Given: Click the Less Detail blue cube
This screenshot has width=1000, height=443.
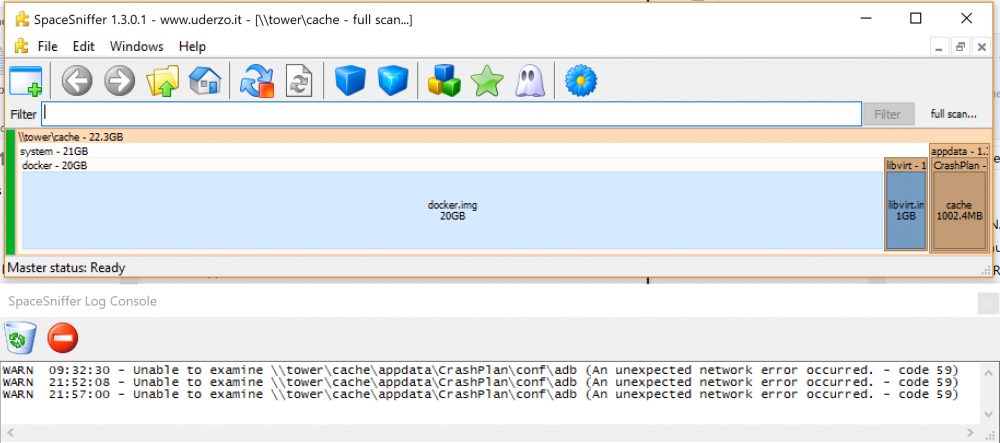Looking at the screenshot, I should 350,81.
